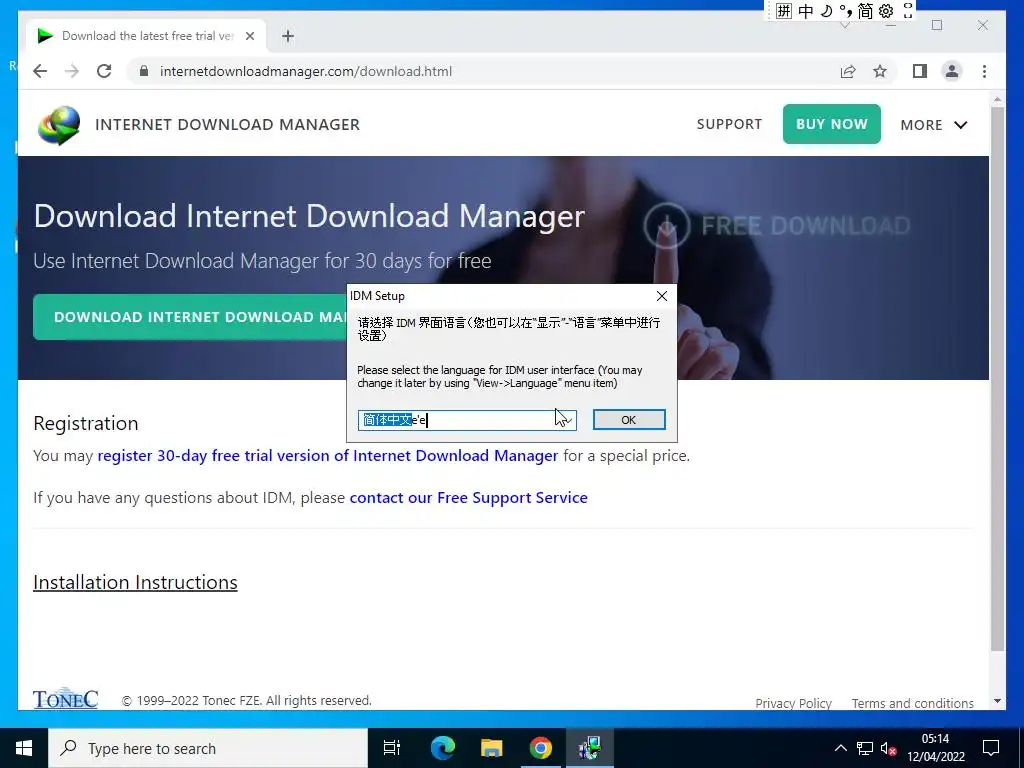Reload the current page

(104, 71)
